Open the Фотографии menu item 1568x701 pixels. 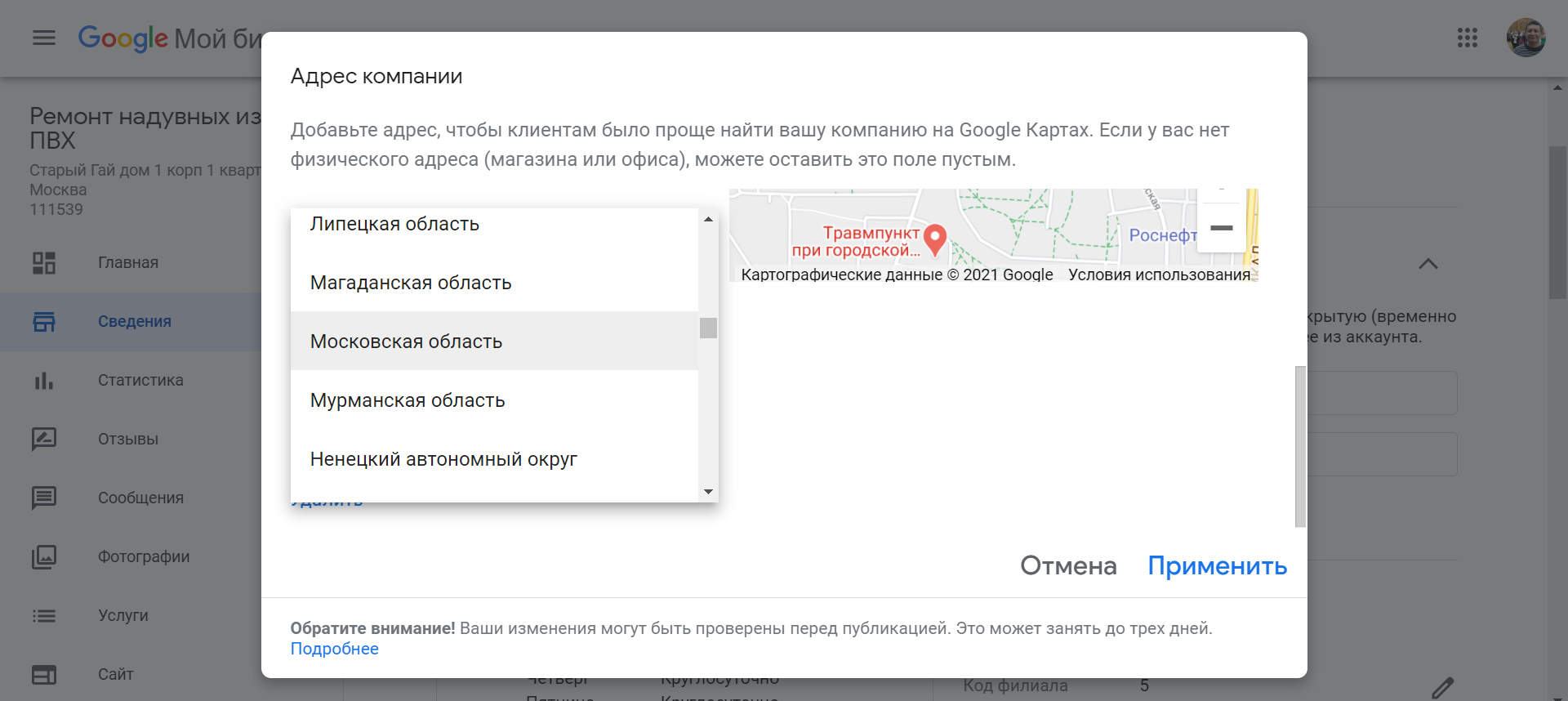[131, 557]
